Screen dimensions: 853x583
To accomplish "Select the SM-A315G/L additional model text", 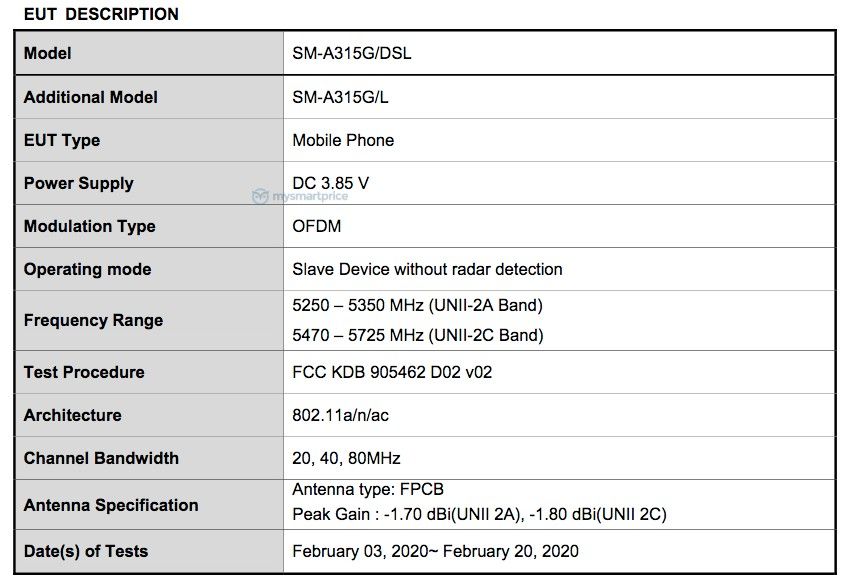I will pos(340,97).
